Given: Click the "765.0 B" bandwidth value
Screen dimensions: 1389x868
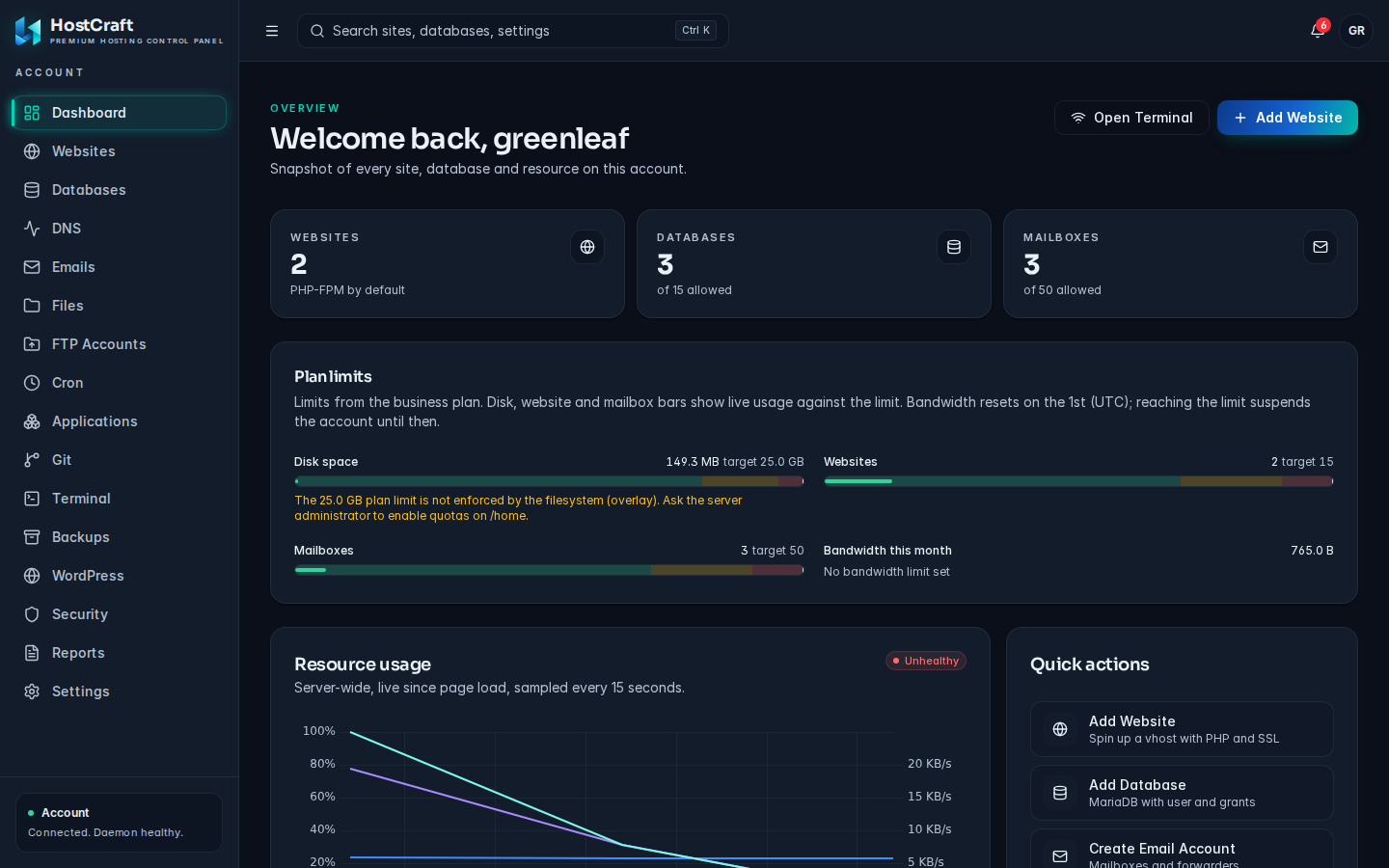Looking at the screenshot, I should 1312,551.
